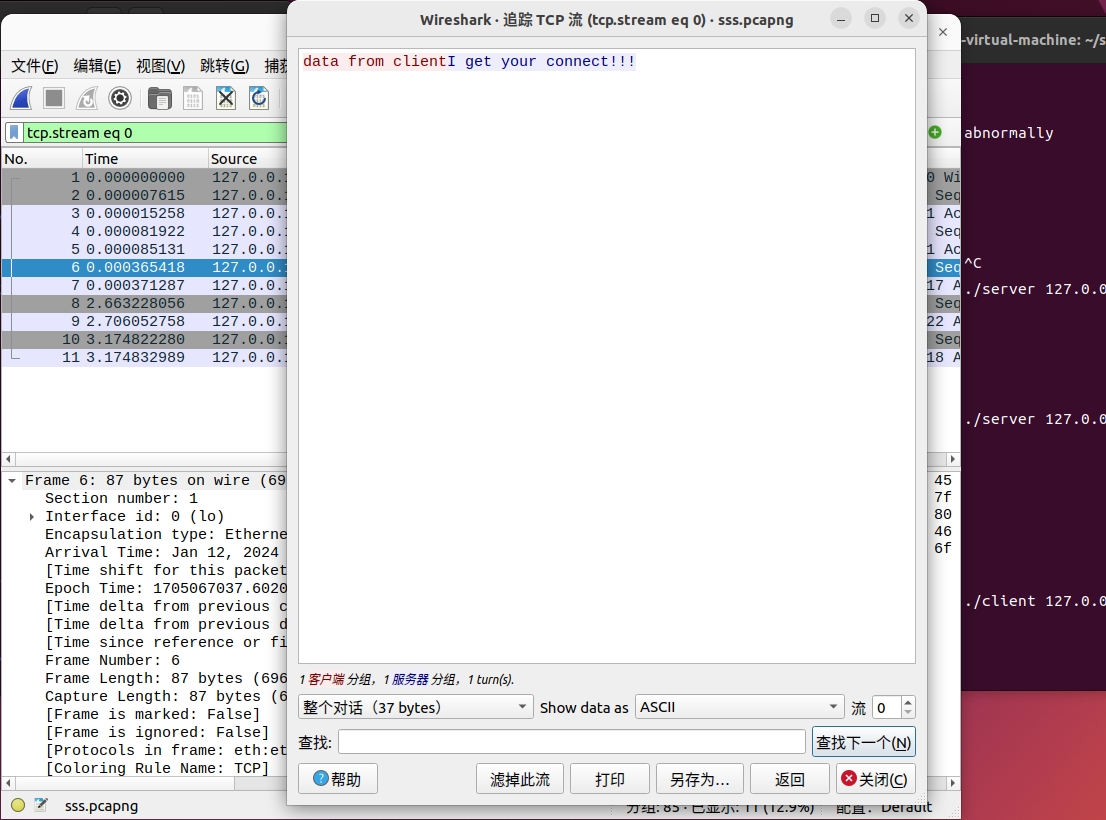
Task: Click the Back (返回) button
Action: coord(789,779)
